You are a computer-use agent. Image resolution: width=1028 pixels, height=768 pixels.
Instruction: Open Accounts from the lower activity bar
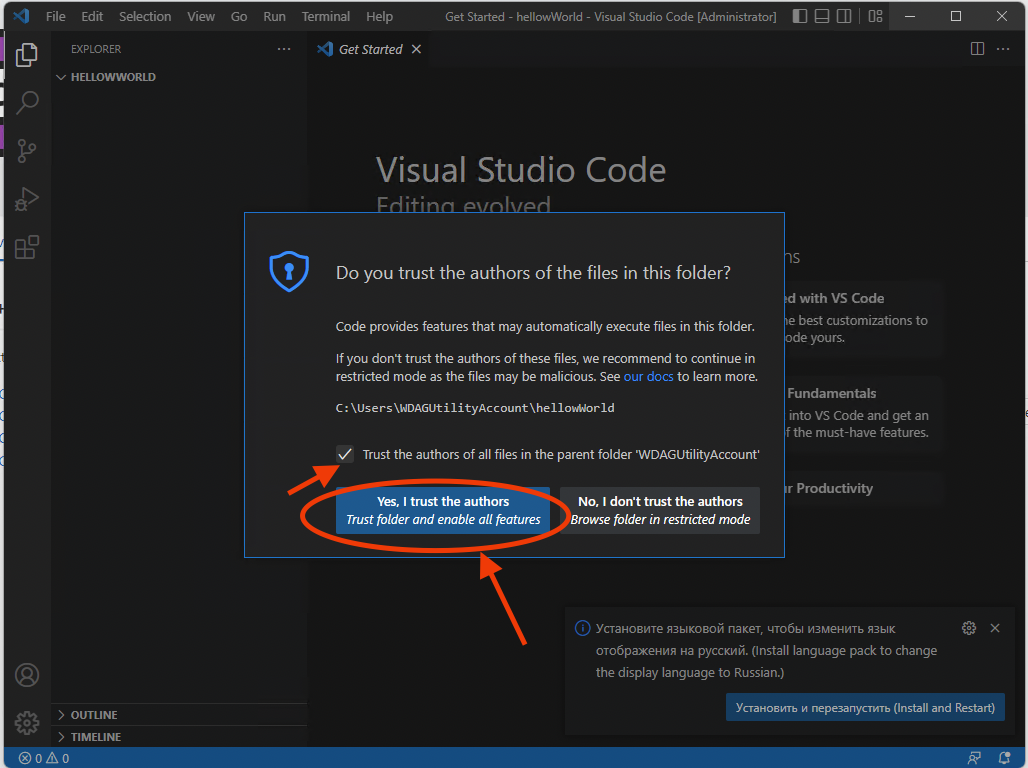(26, 675)
